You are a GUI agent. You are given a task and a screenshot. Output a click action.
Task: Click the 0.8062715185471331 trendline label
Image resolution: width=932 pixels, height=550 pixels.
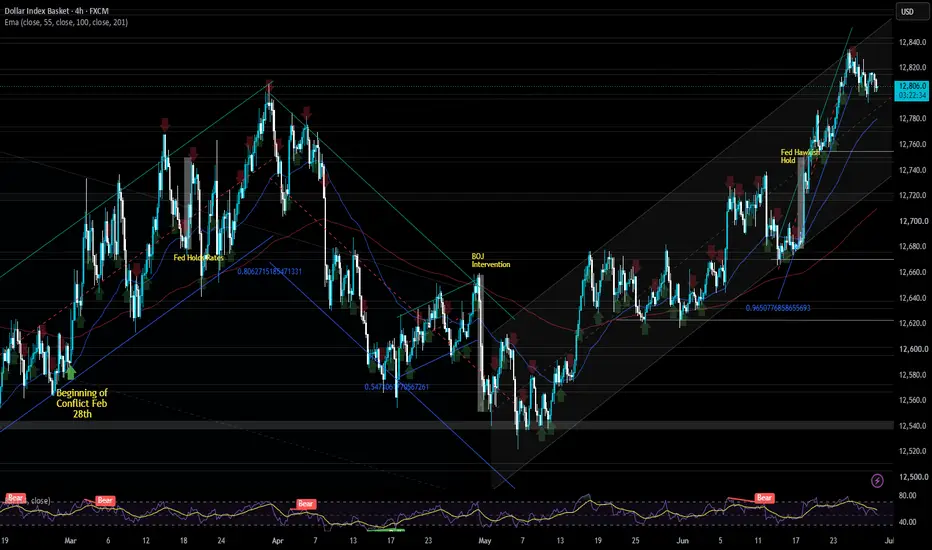[269, 272]
